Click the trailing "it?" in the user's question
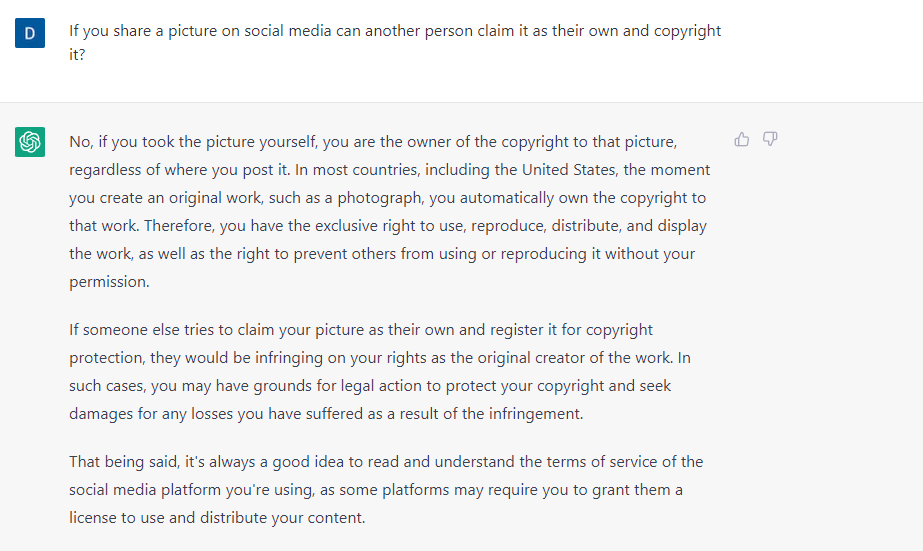The image size is (923, 551). point(79,57)
